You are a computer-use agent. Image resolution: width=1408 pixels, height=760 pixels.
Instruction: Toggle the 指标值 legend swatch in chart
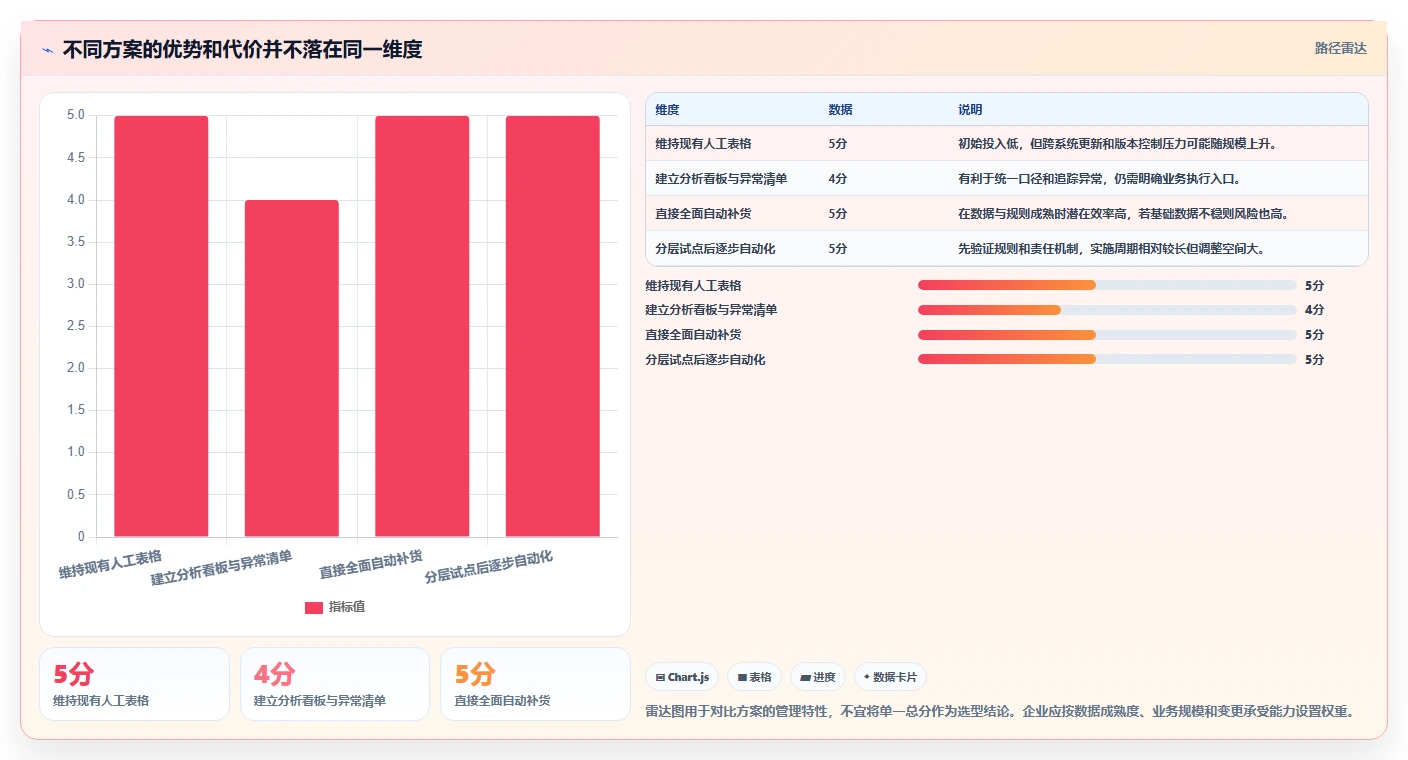pyautogui.click(x=314, y=607)
